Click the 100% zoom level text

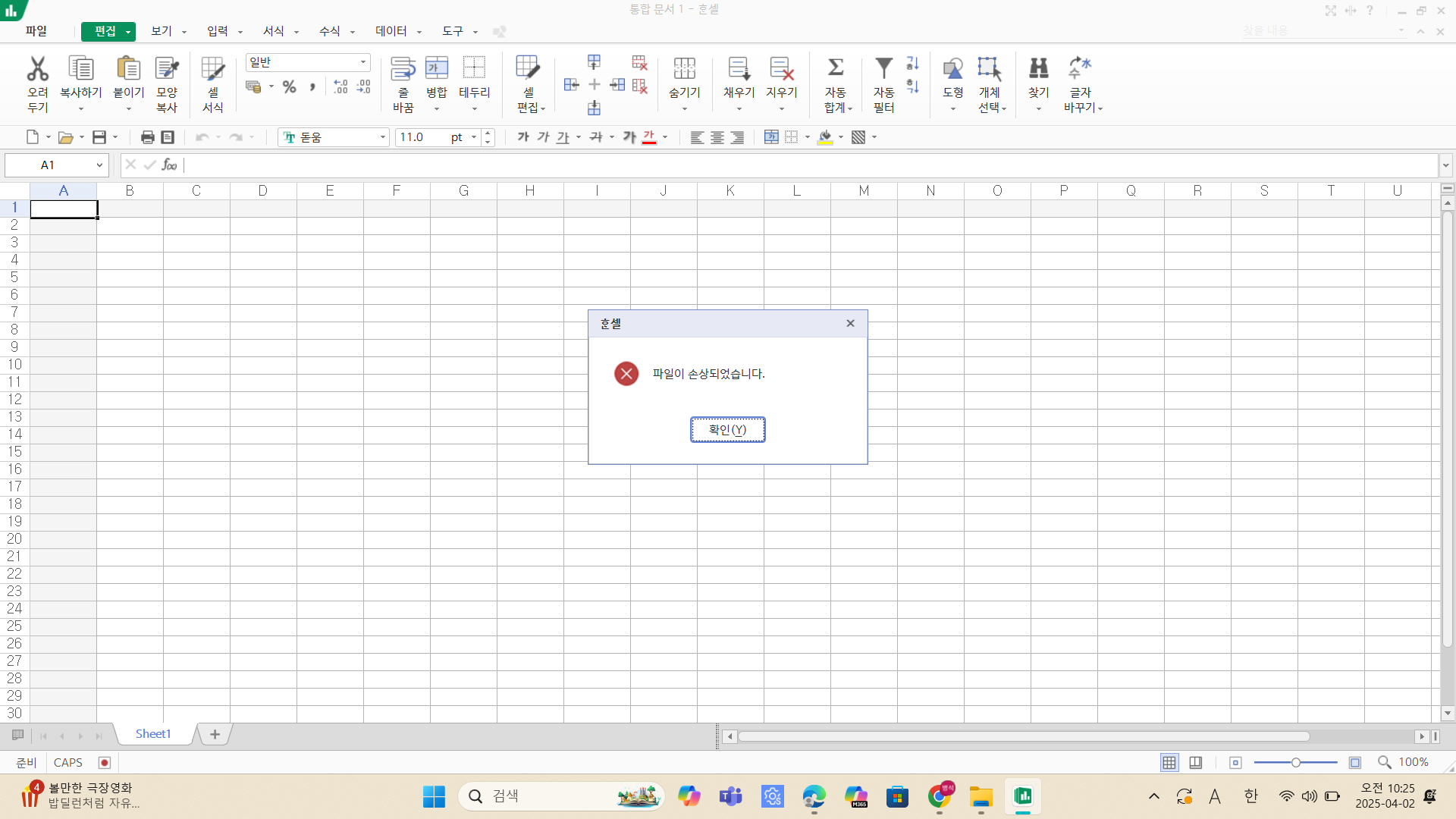point(1414,762)
